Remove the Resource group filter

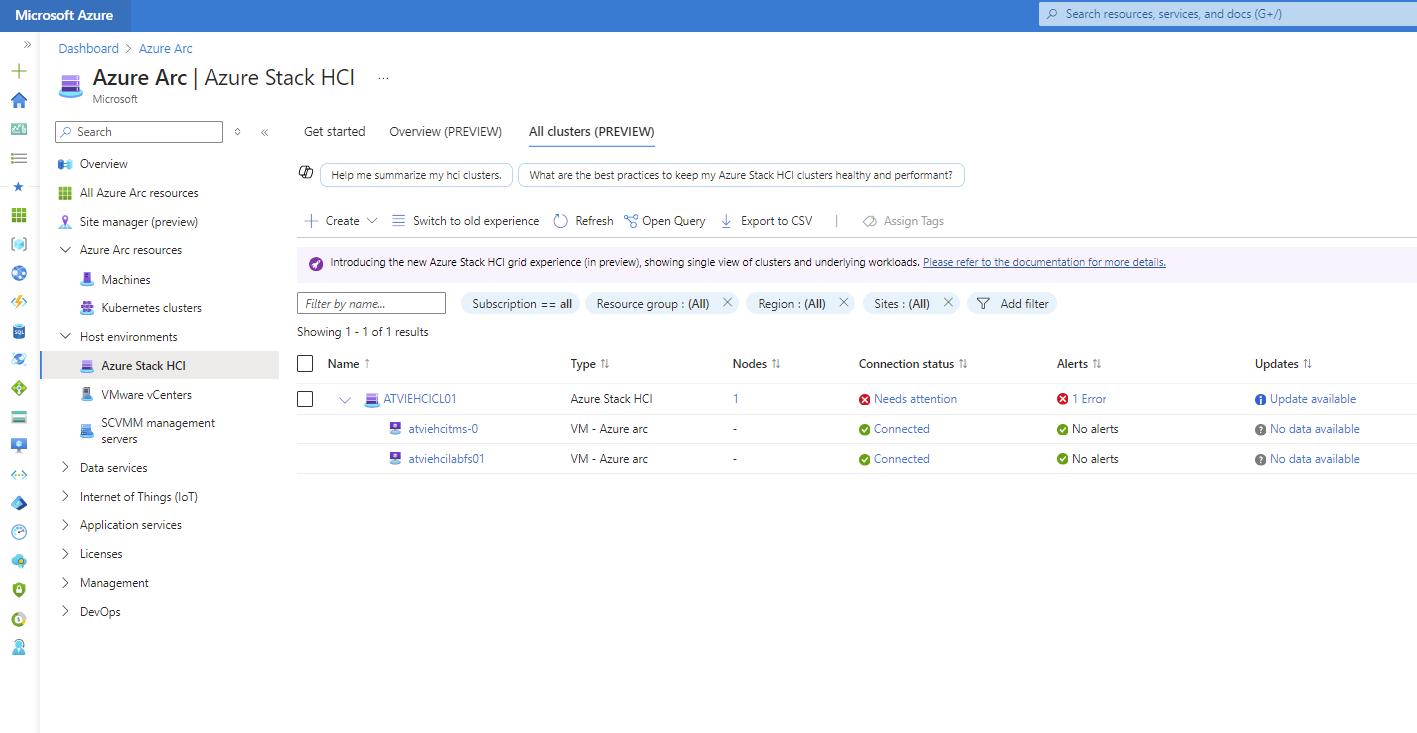[727, 303]
